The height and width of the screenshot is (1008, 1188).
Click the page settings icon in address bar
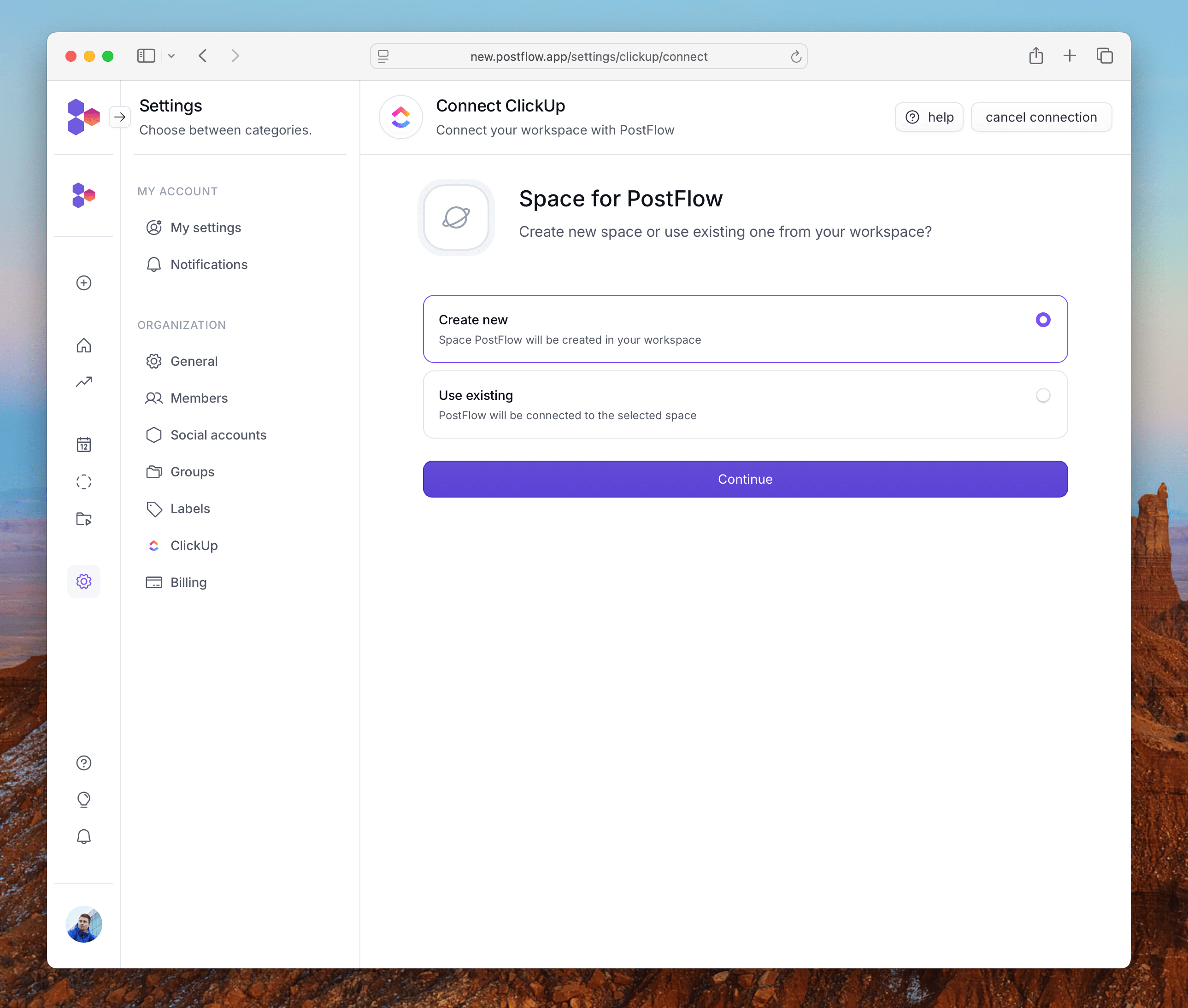coord(383,57)
